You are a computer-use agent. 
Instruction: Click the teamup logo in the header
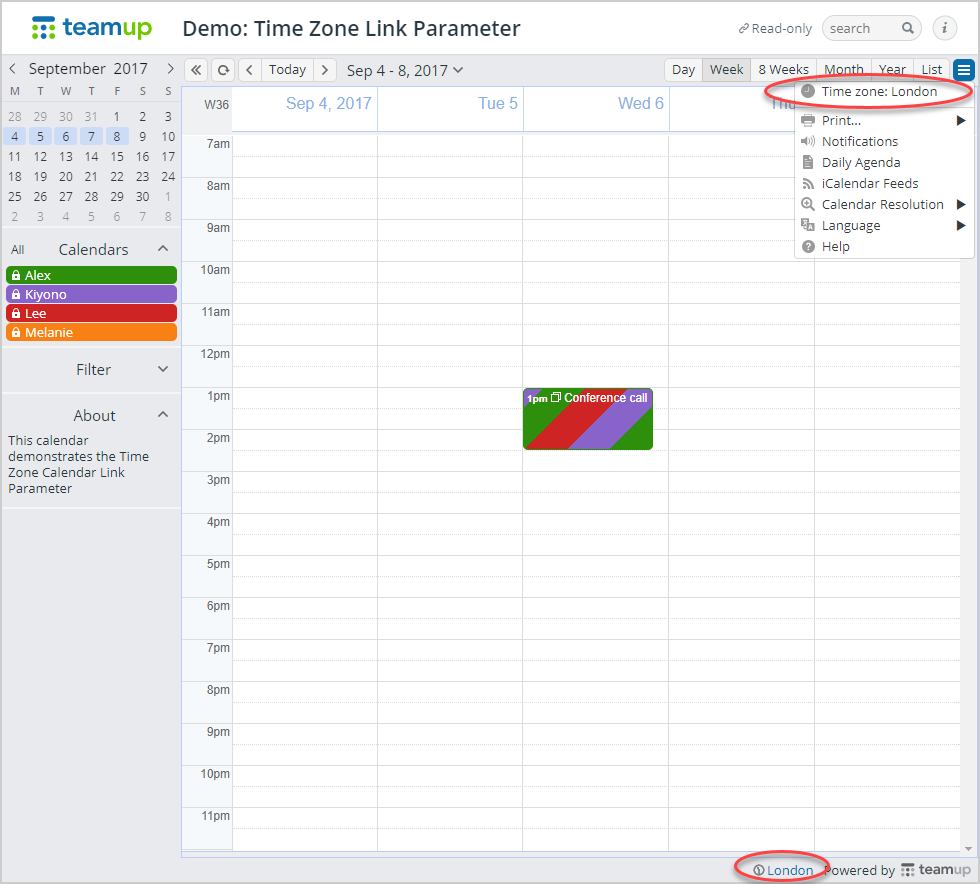pyautogui.click(x=91, y=28)
